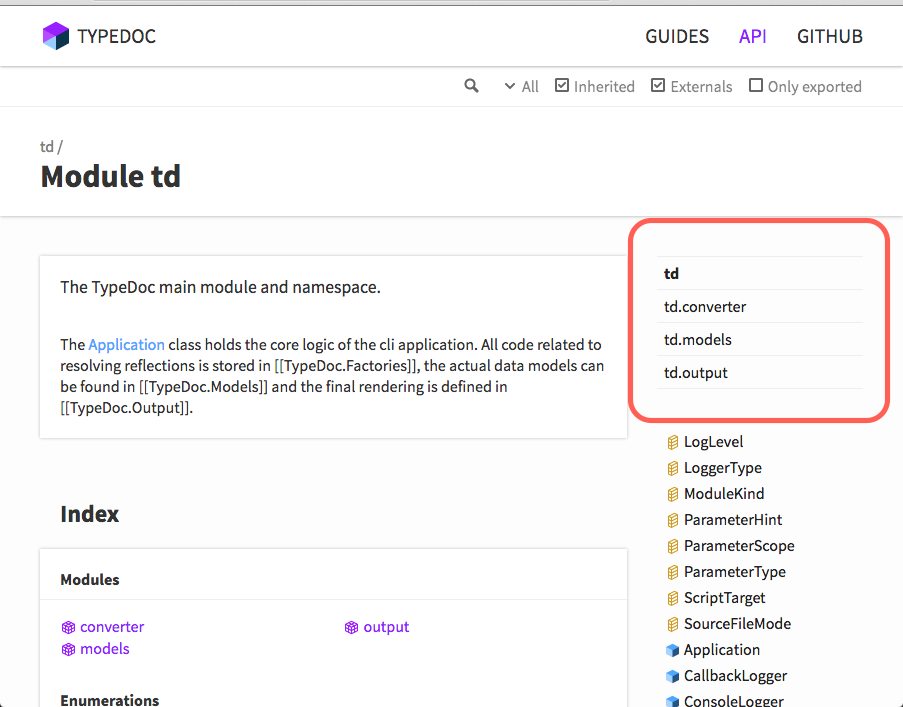Open the API menu item
Image resolution: width=903 pixels, height=707 pixels.
click(x=753, y=36)
